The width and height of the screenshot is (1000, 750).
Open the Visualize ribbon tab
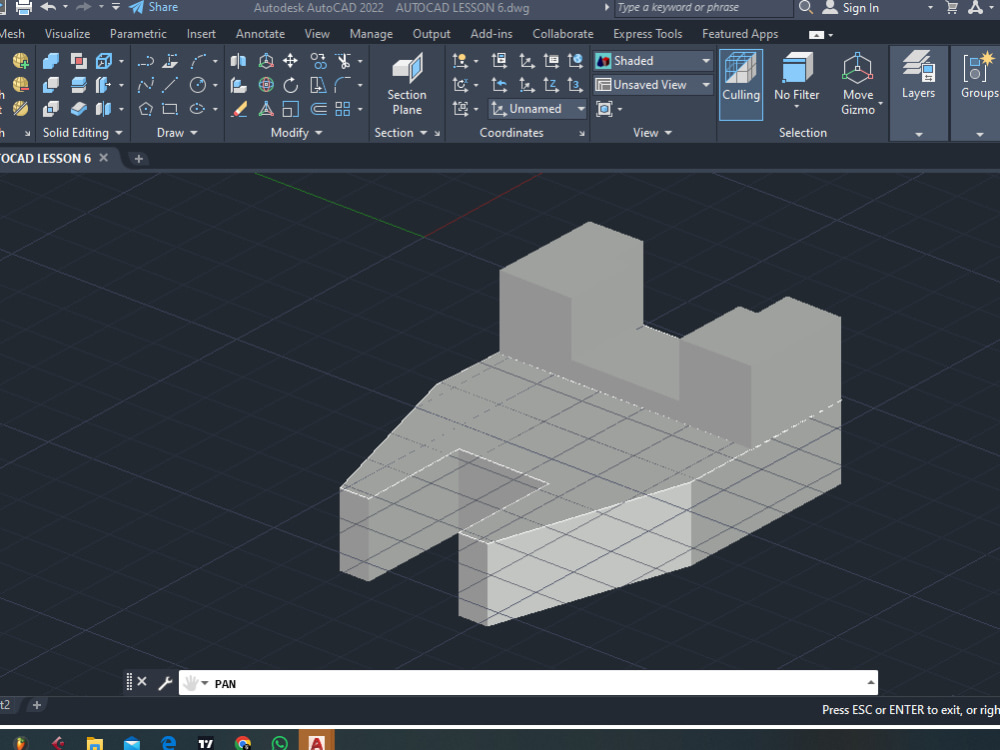coord(67,34)
